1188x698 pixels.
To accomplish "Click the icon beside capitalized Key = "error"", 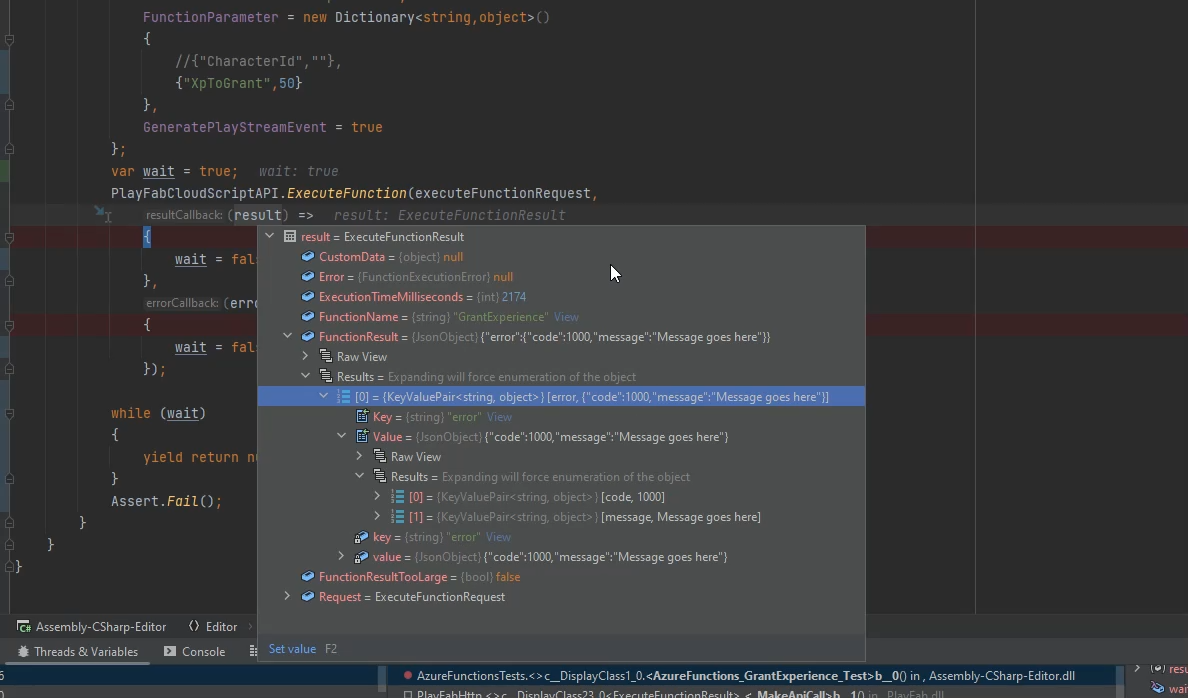I will (362, 417).
